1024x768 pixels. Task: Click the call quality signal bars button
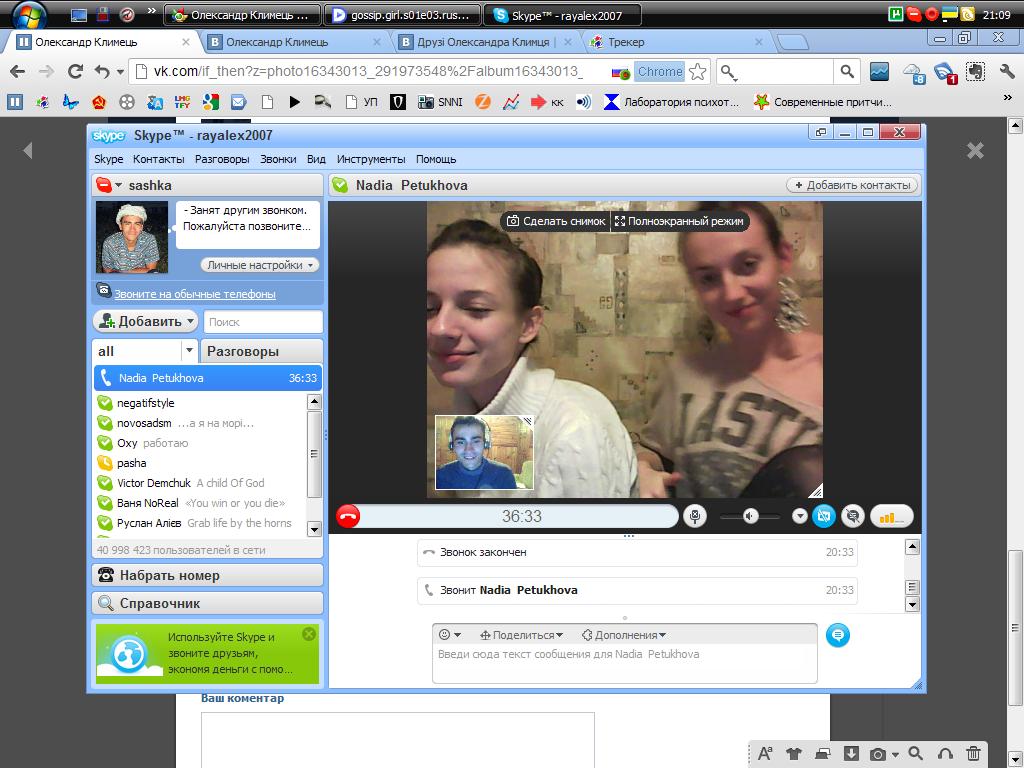pyautogui.click(x=891, y=516)
